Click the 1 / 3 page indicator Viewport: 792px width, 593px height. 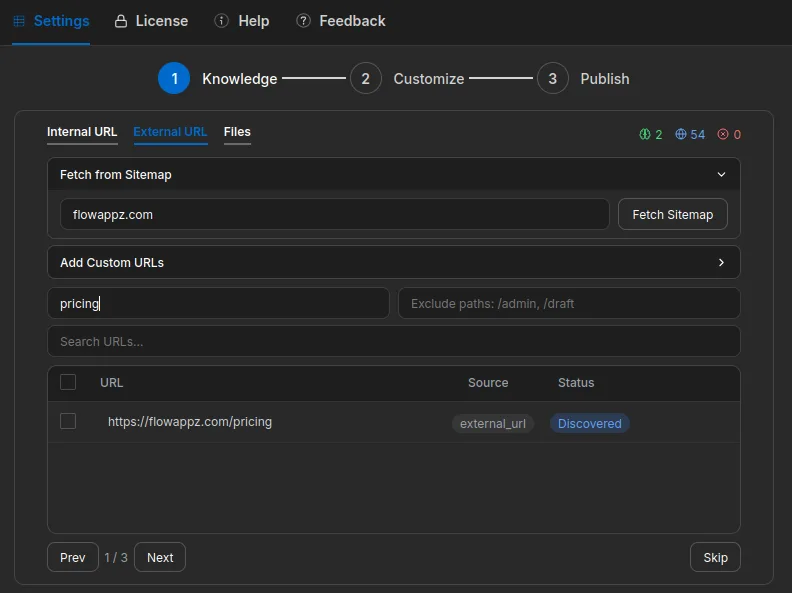116,557
